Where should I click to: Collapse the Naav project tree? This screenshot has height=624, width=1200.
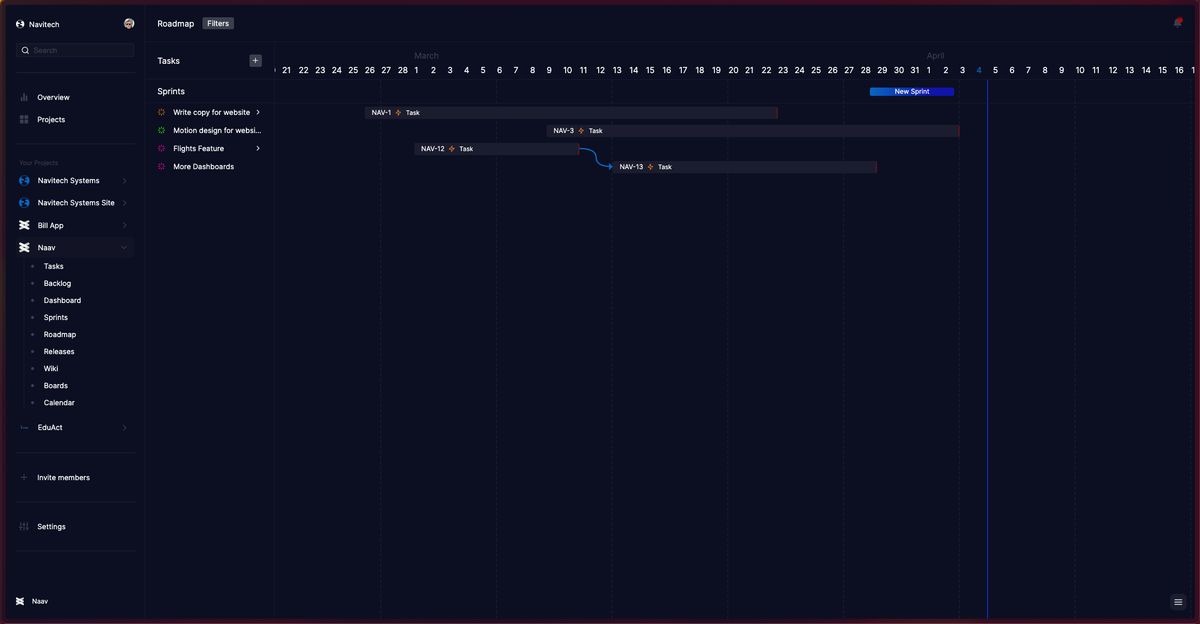point(124,248)
